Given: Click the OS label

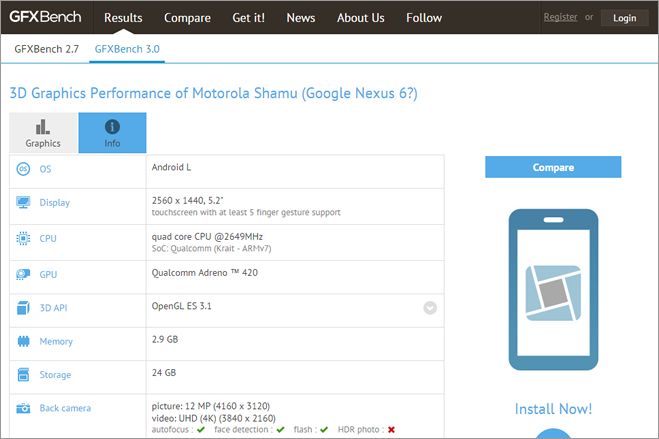Looking at the screenshot, I should click(x=45, y=169).
